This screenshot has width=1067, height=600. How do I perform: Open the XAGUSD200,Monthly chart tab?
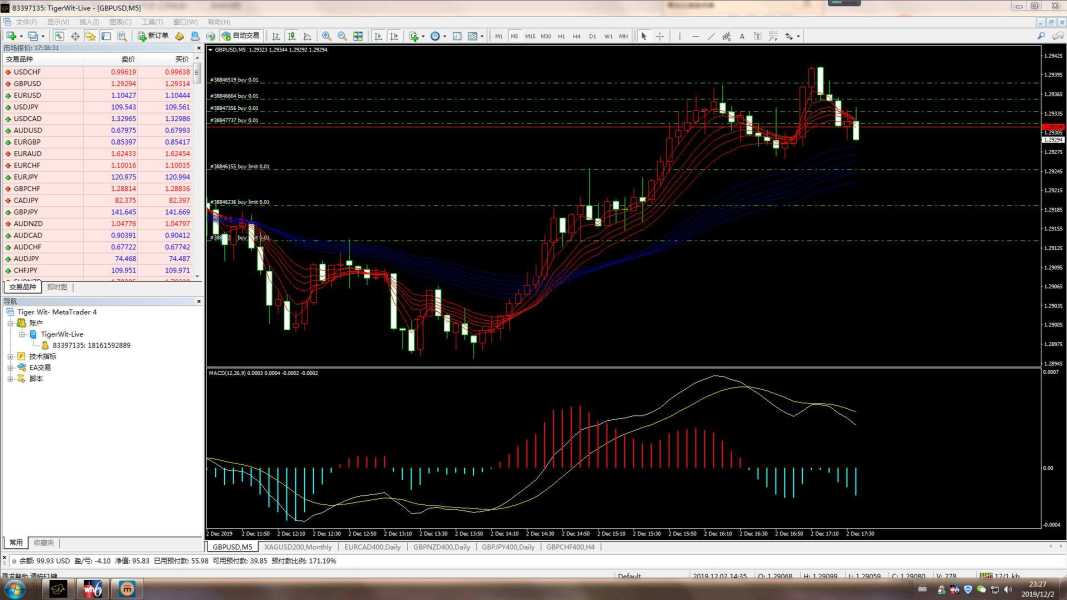[x=298, y=547]
